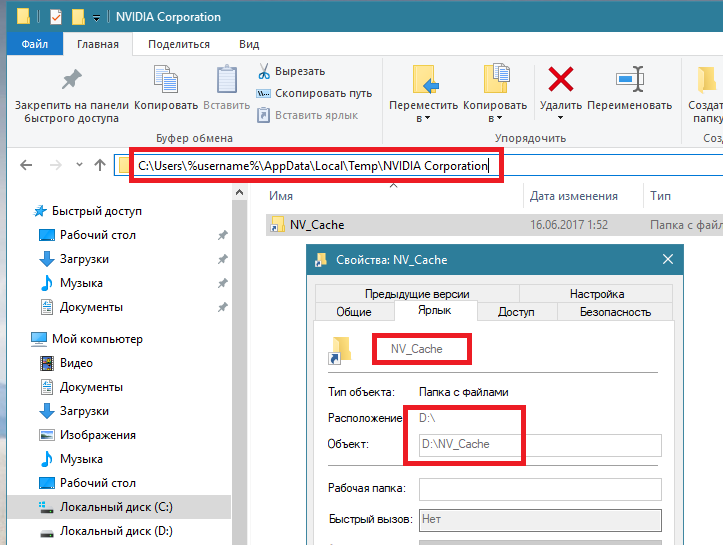The height and width of the screenshot is (545, 723).
Task: Open the Предыдущие версии tab
Action: tap(417, 294)
